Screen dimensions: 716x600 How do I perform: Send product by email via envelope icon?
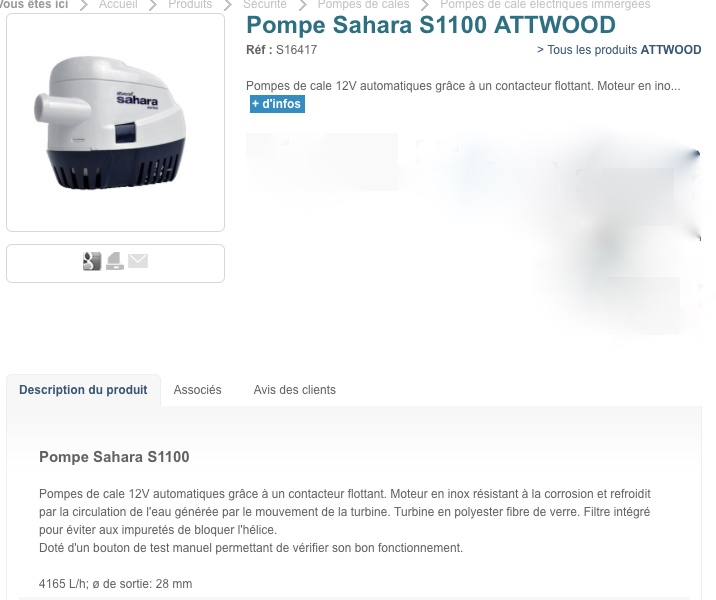[138, 261]
